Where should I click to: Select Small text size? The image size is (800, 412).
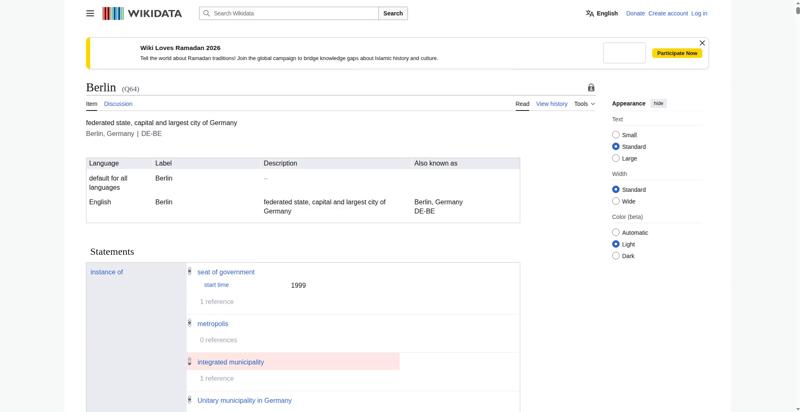[616, 135]
